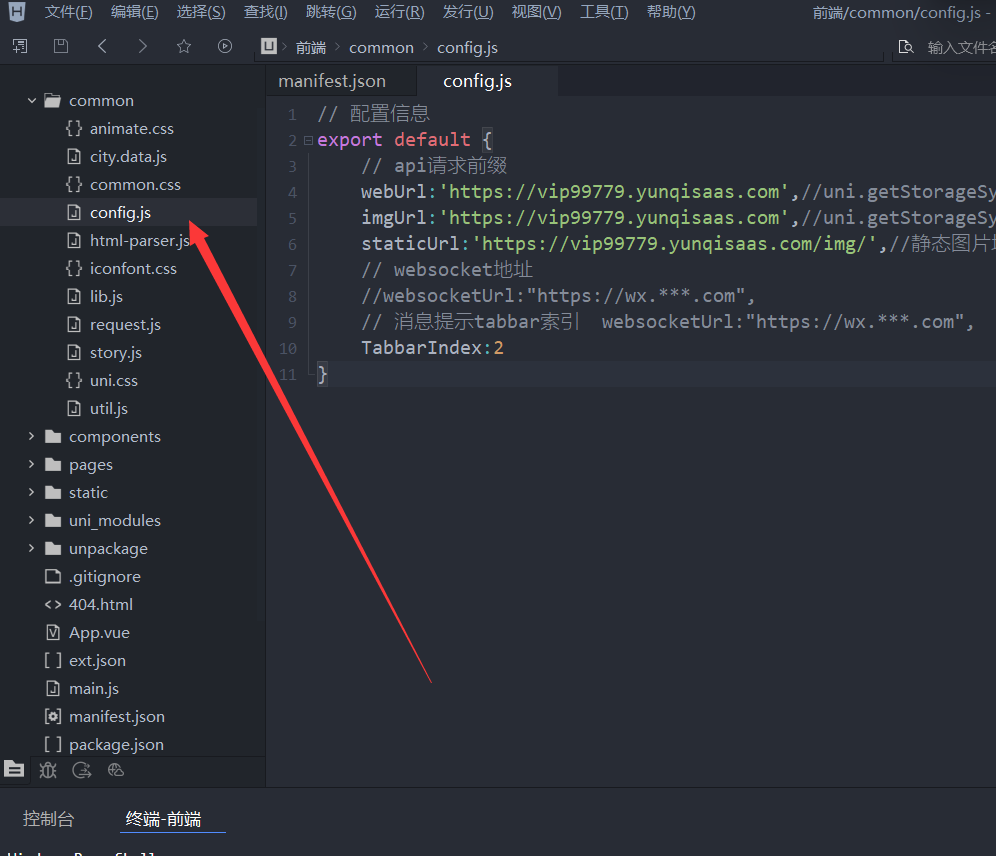The height and width of the screenshot is (856, 996).
Task: Expand the unpackage folder
Action: 32,548
